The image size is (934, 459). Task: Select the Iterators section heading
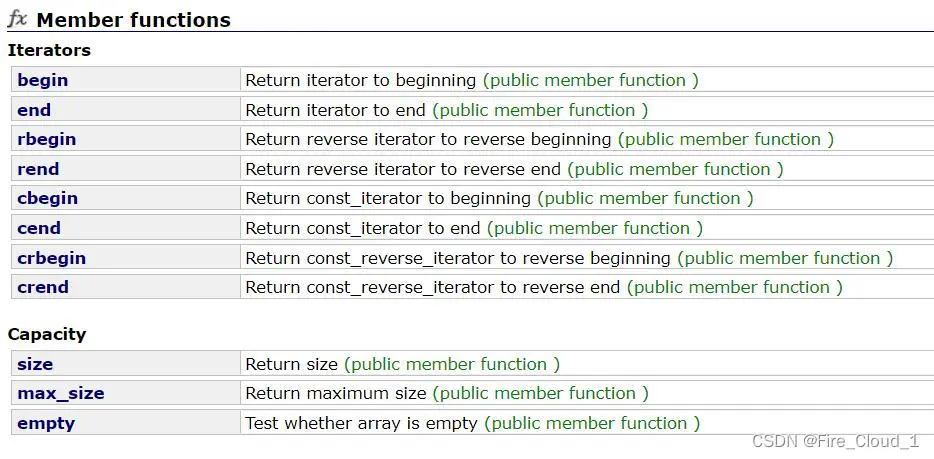click(49, 50)
